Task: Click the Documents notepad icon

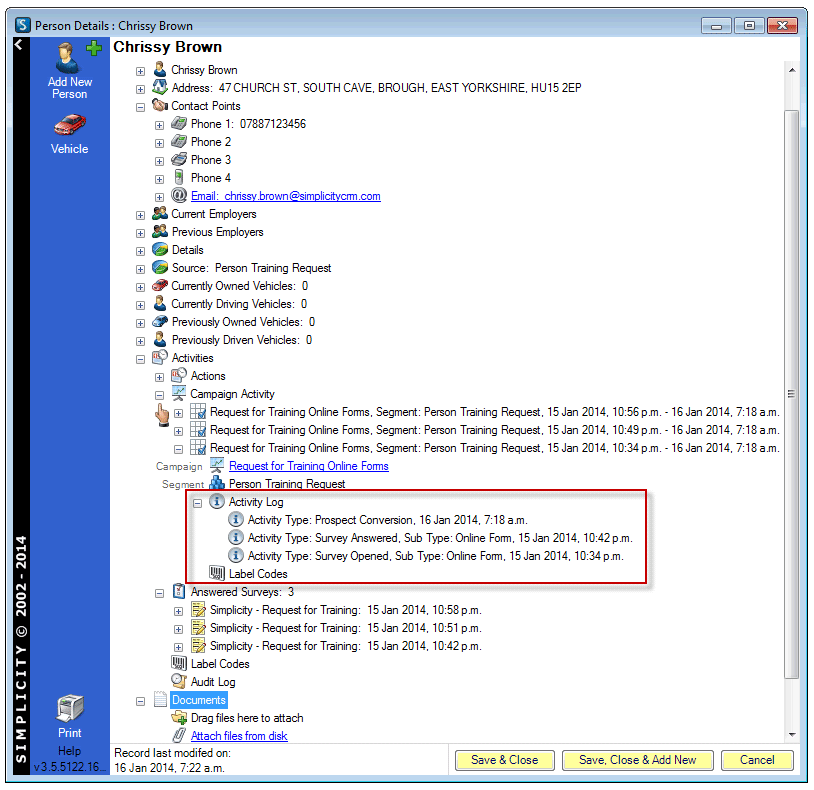Action: tap(160, 699)
